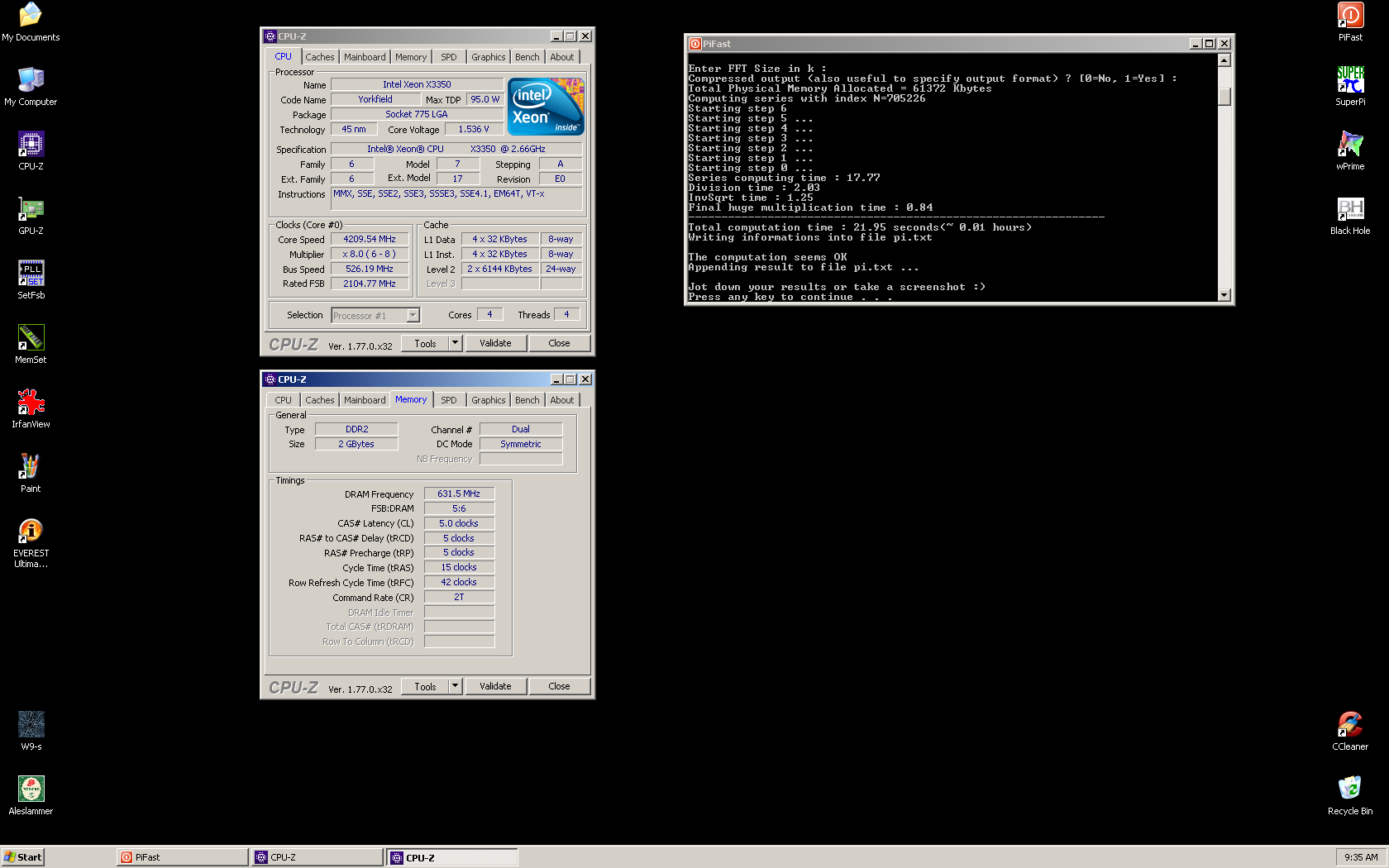Launch SuperPi desktop shortcut
Image resolution: width=1389 pixels, height=868 pixels.
coord(1350,87)
